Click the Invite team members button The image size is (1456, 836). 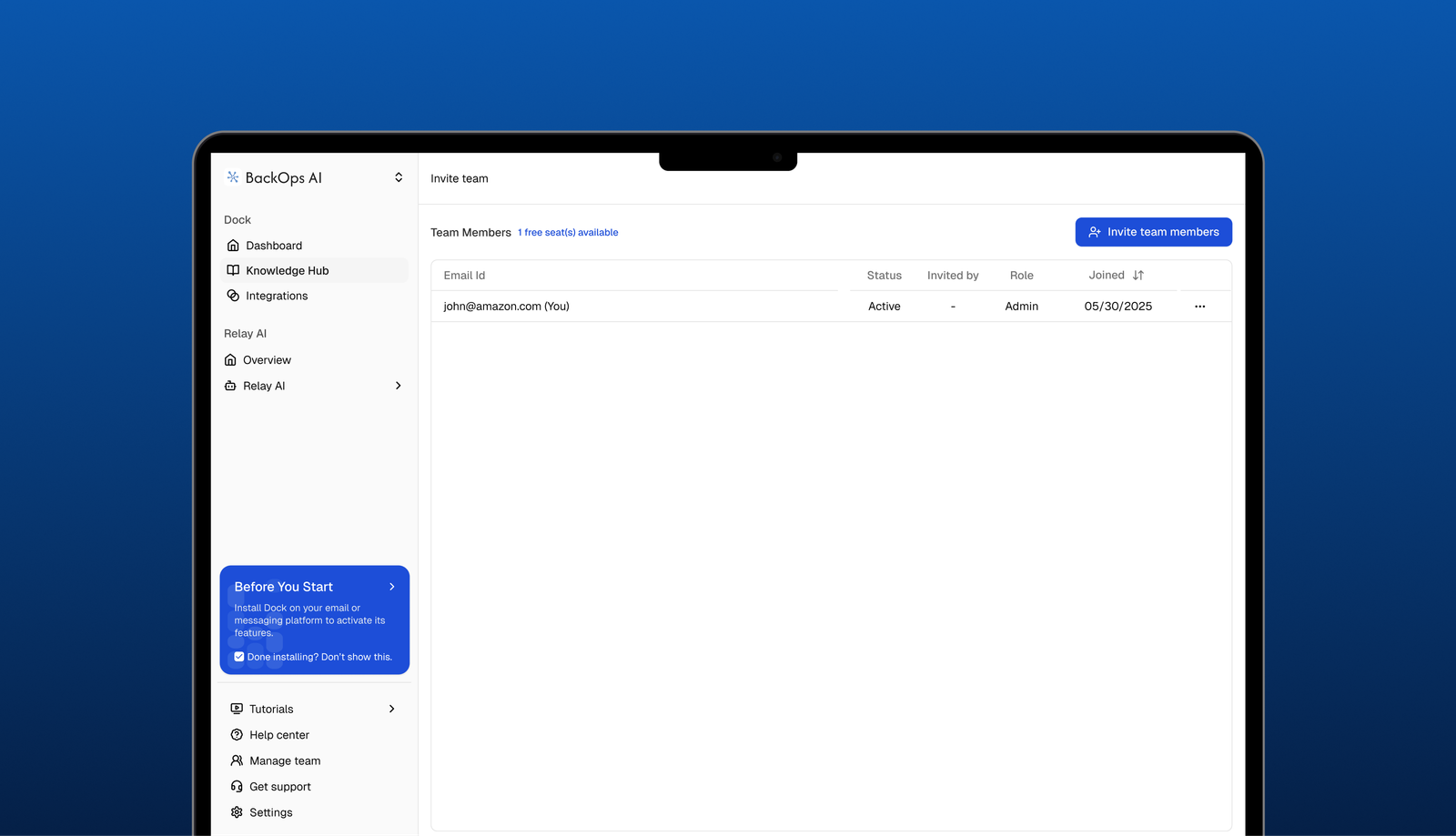(1153, 232)
